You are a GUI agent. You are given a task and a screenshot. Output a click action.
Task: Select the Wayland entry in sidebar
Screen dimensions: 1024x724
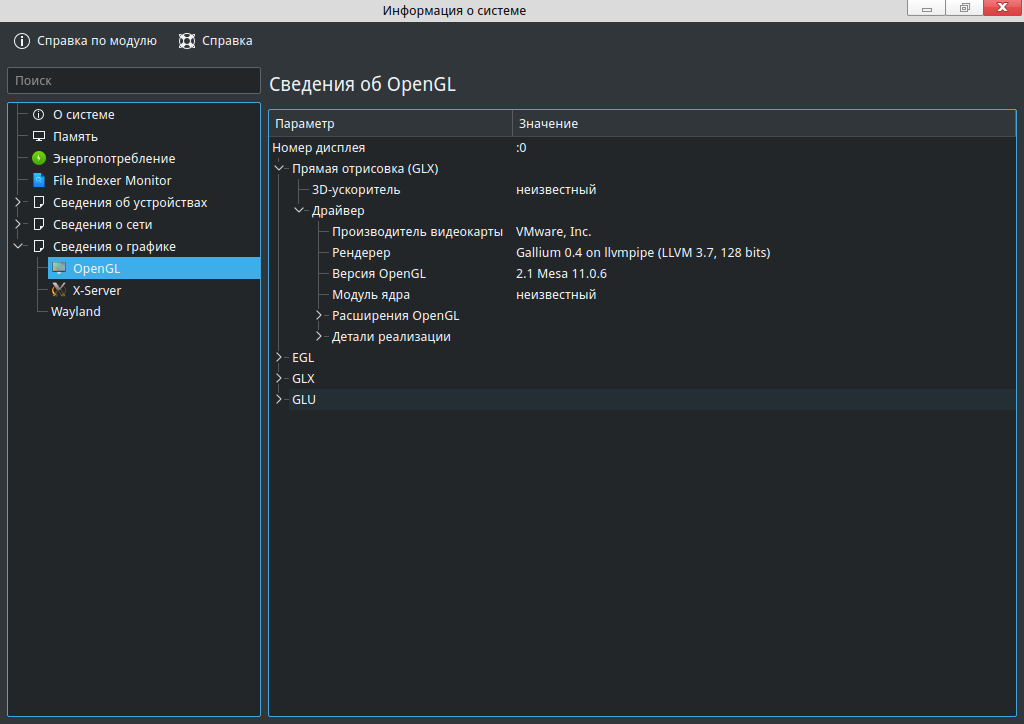coord(76,312)
